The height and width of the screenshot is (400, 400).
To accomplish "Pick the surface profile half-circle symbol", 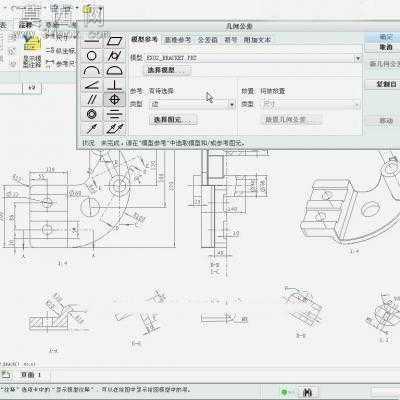I will [x=114, y=71].
